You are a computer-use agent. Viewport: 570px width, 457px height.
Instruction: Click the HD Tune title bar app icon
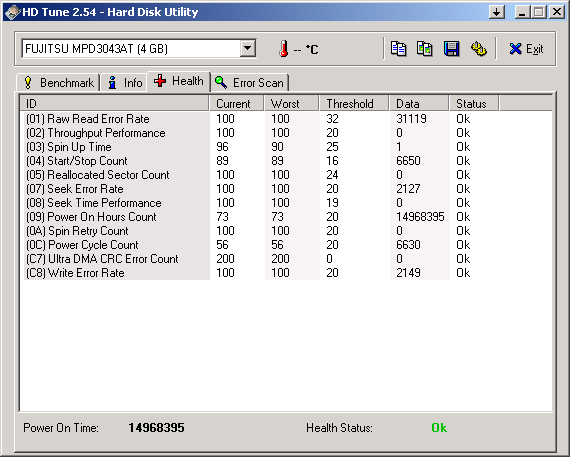12,12
